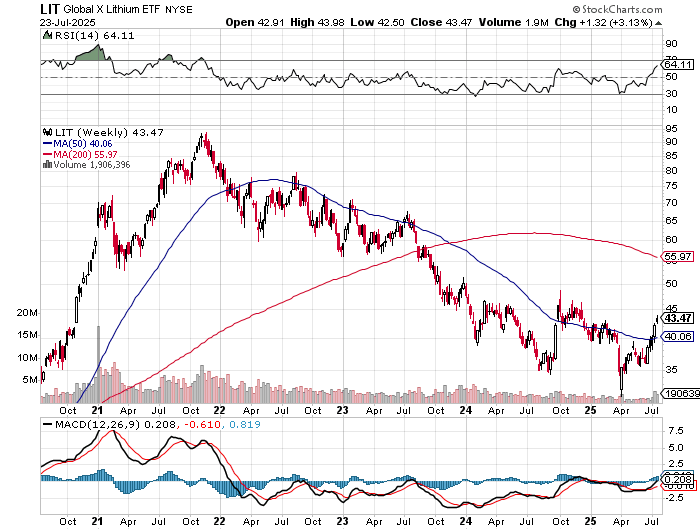The height and width of the screenshot is (530, 700).
Task: Click the 64.11 RSI value tag
Action: coord(678,65)
